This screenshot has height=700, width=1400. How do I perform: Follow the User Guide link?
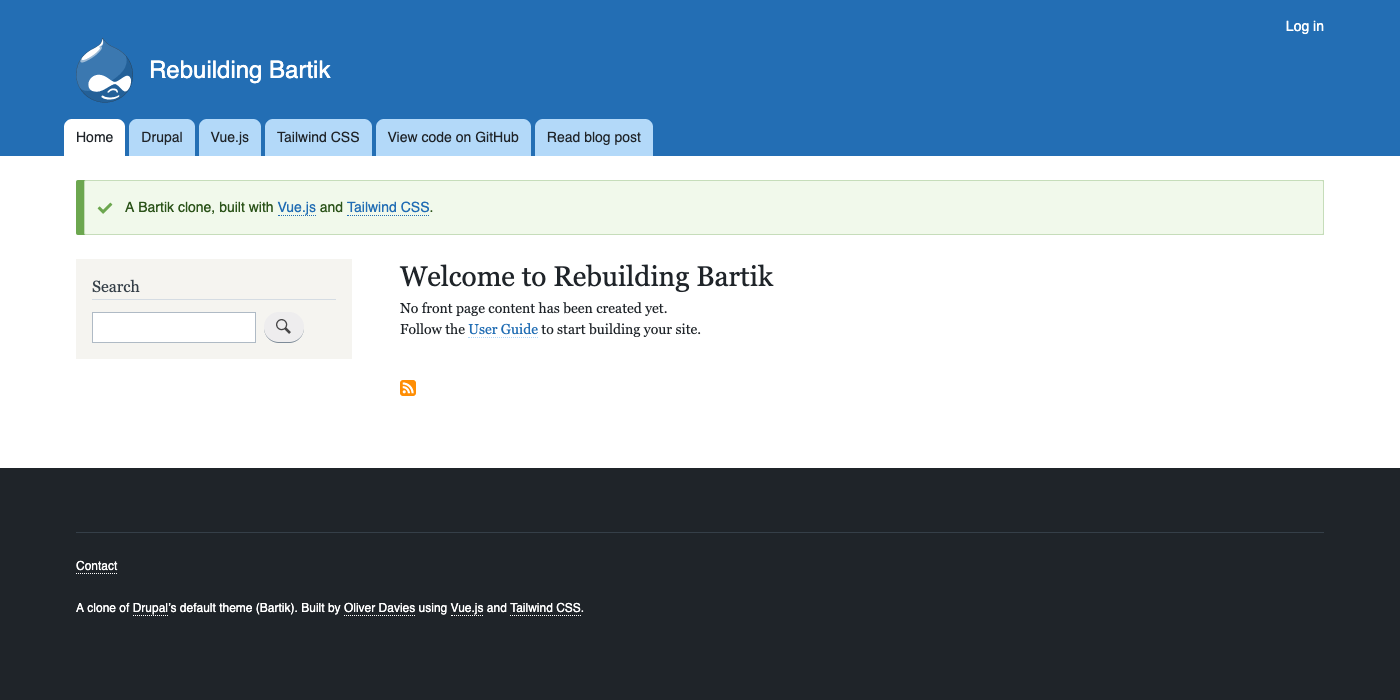[503, 330]
